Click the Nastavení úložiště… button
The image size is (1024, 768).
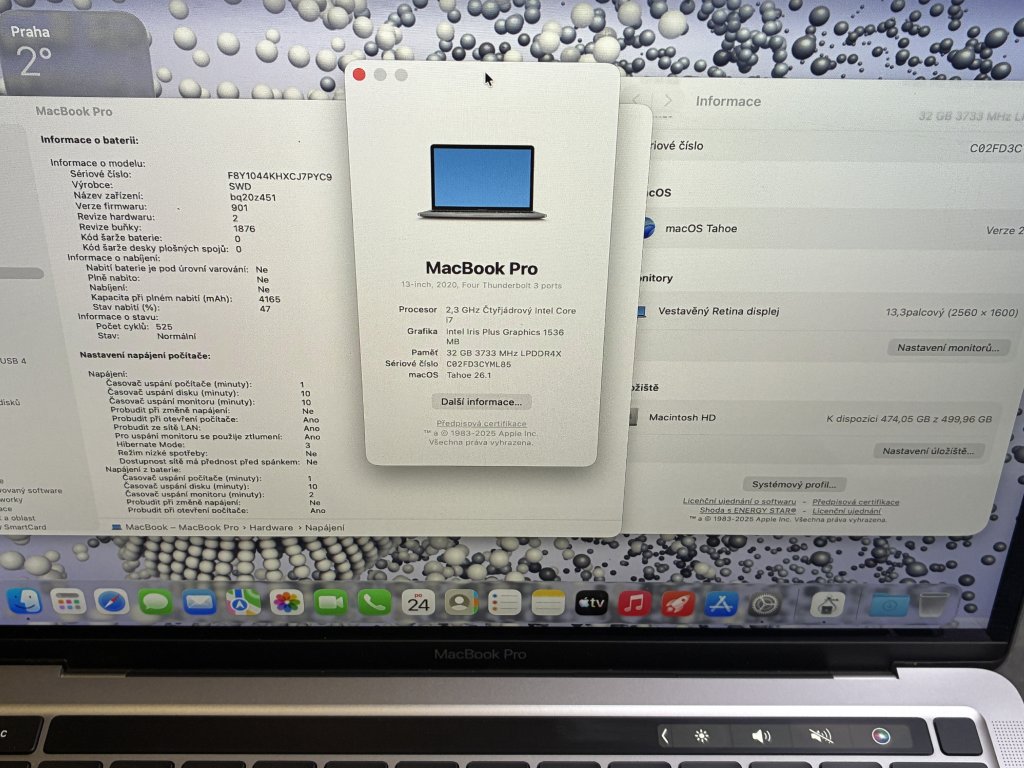[x=929, y=451]
